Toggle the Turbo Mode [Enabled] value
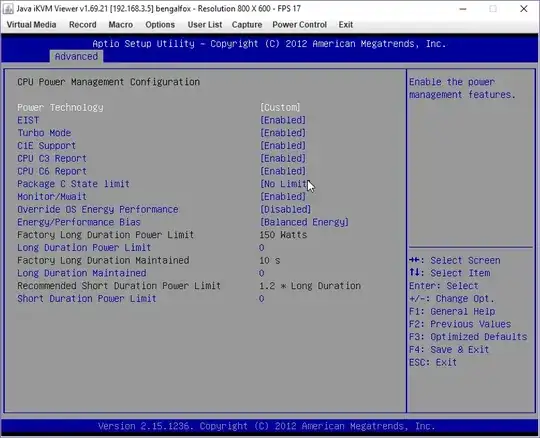Viewport: 540px width, 438px height. [x=283, y=133]
